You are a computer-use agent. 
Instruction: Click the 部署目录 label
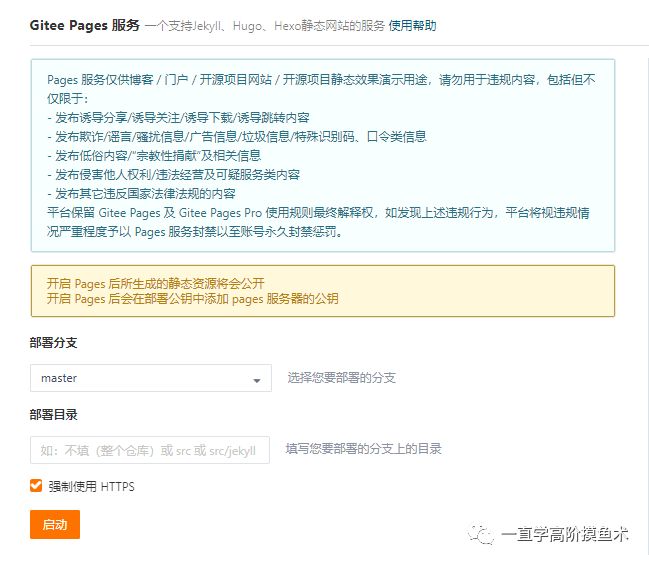click(x=53, y=414)
